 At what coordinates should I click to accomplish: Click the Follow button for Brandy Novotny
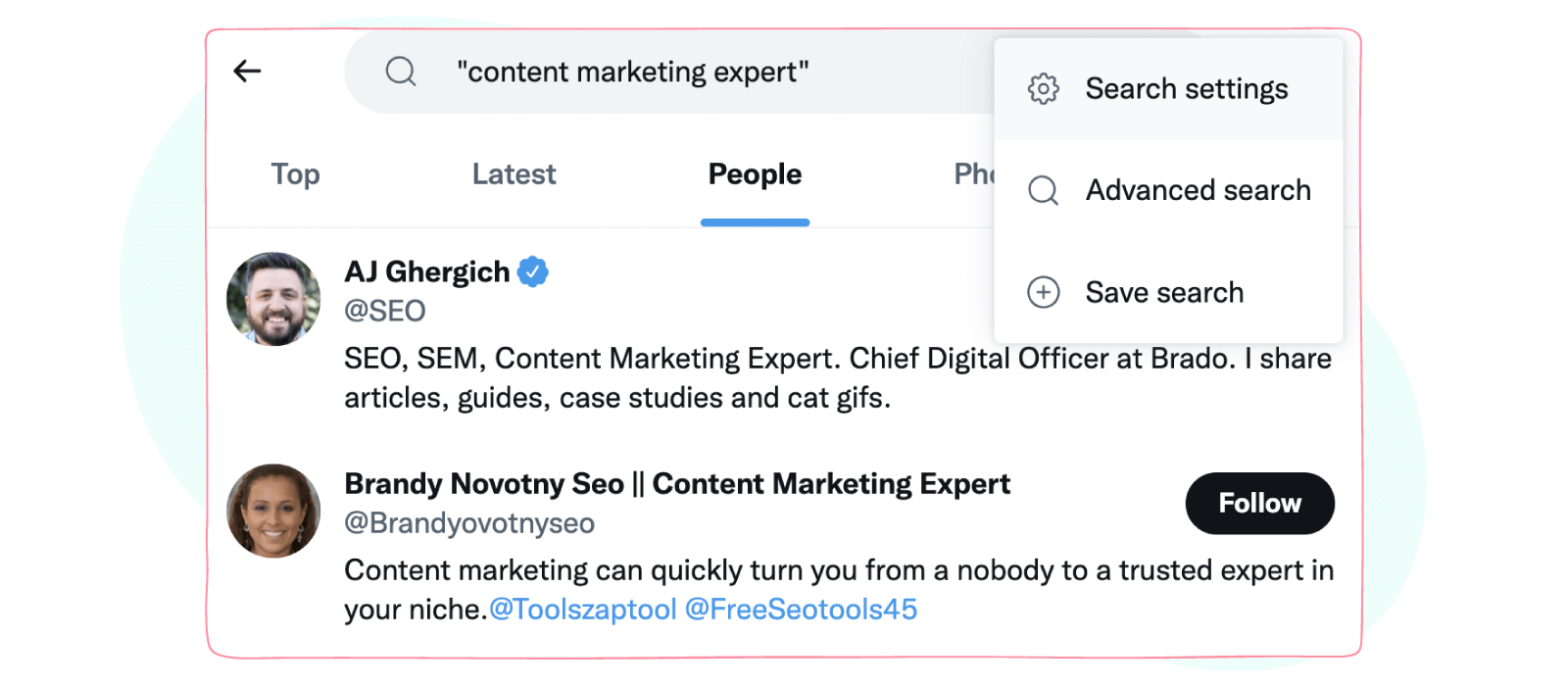pos(1259,503)
